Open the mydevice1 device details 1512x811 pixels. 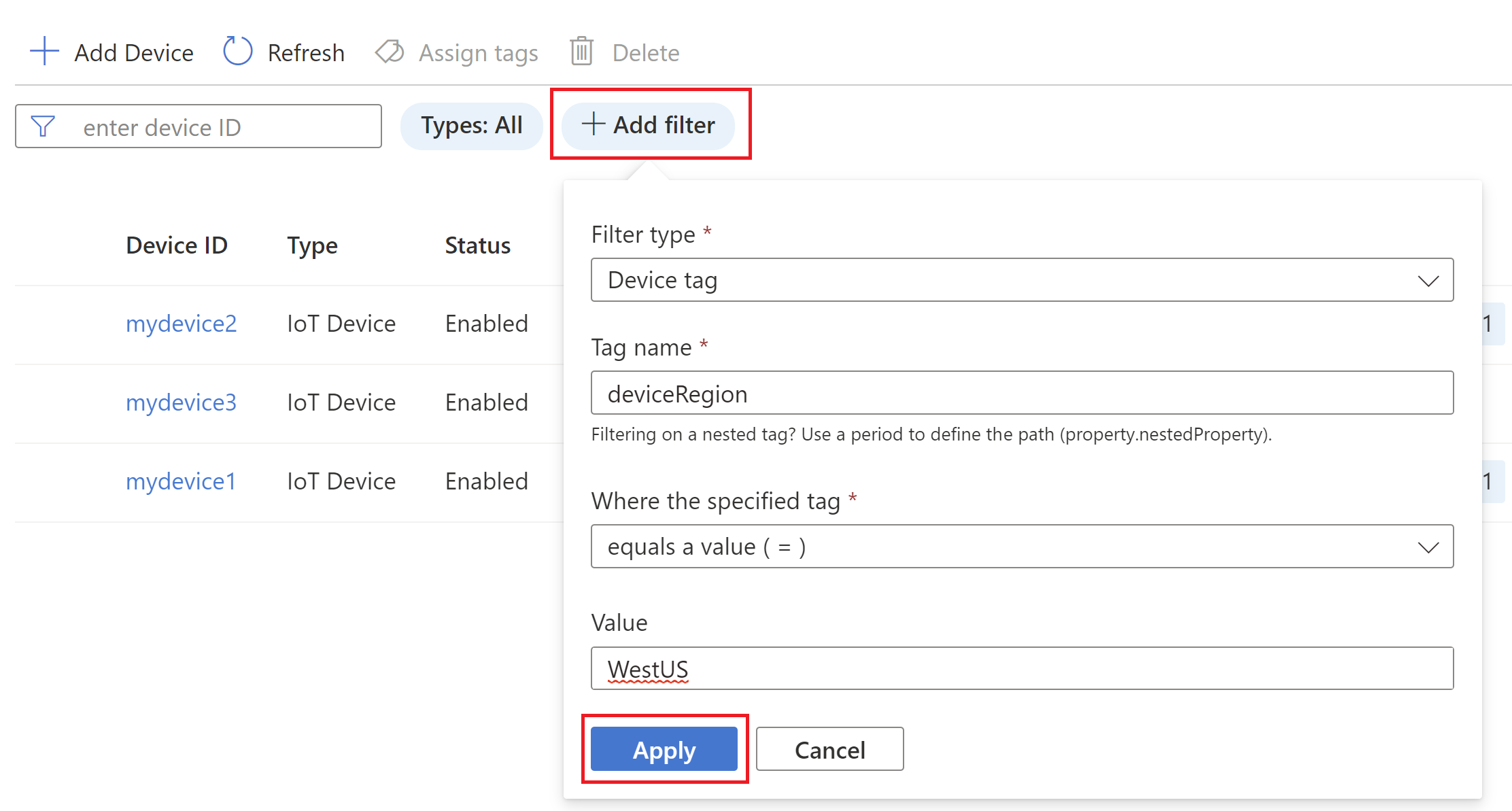[180, 481]
